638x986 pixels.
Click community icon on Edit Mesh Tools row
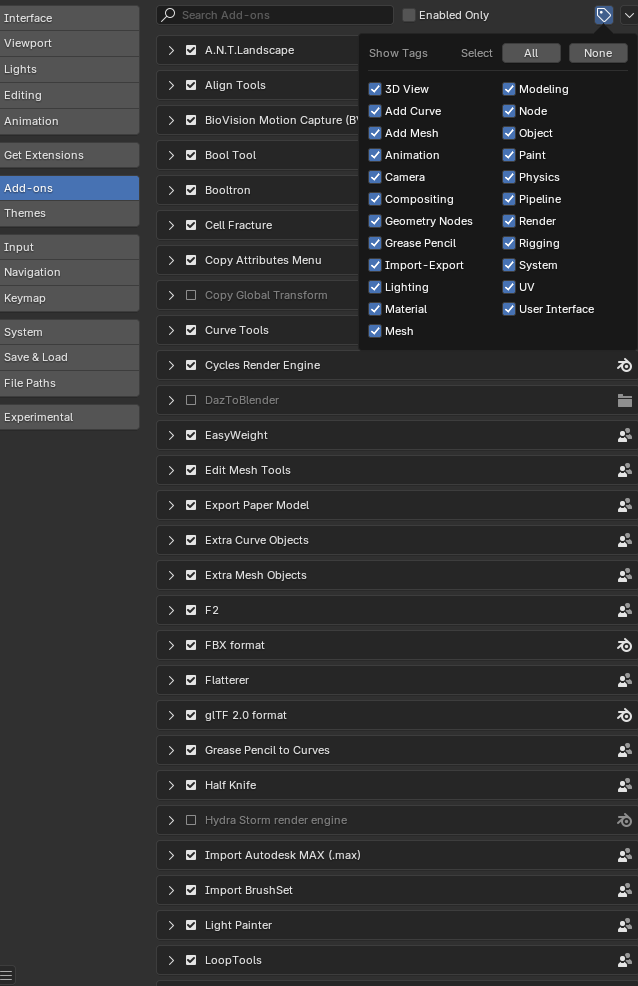tap(624, 470)
